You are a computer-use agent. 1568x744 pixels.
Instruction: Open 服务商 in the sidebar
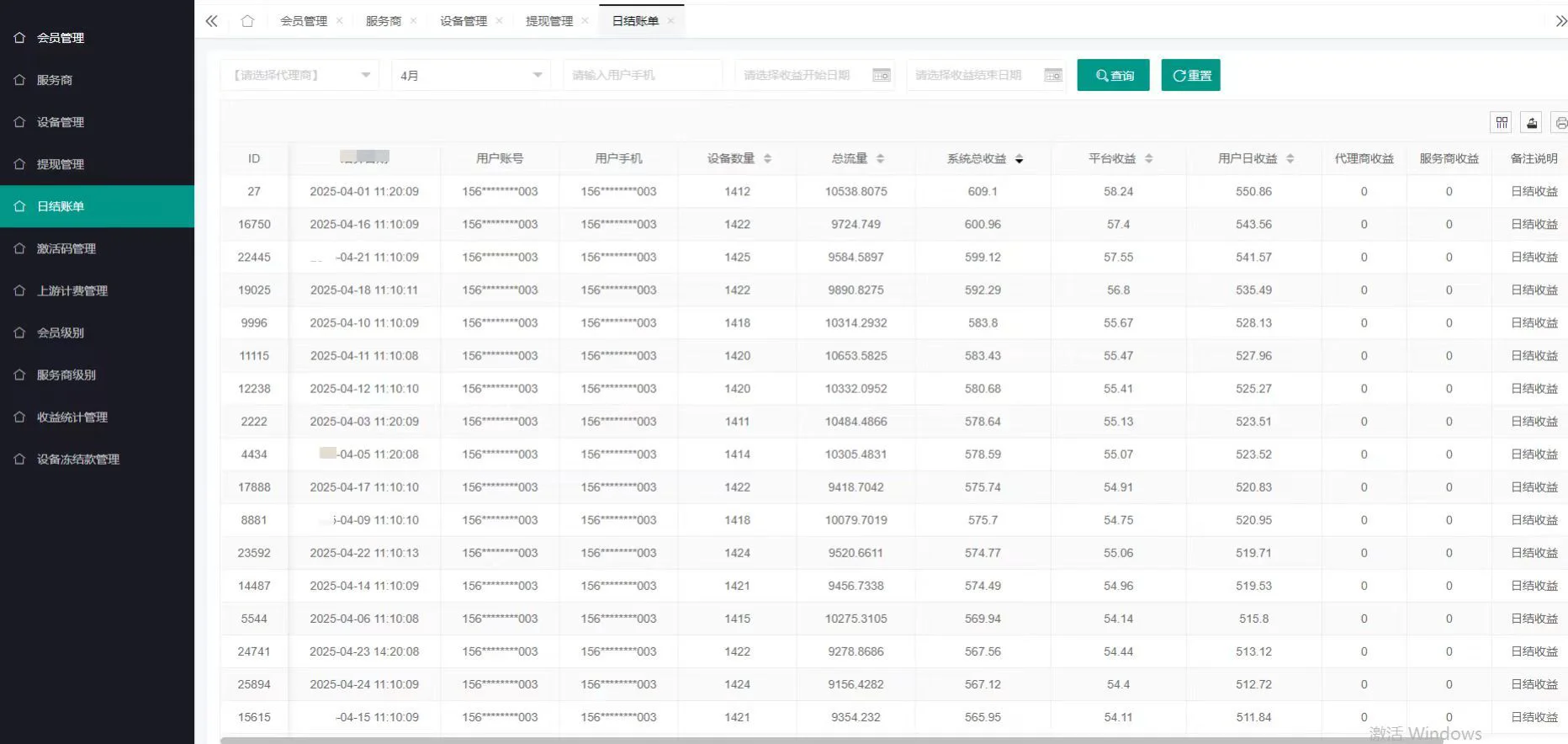[97, 80]
